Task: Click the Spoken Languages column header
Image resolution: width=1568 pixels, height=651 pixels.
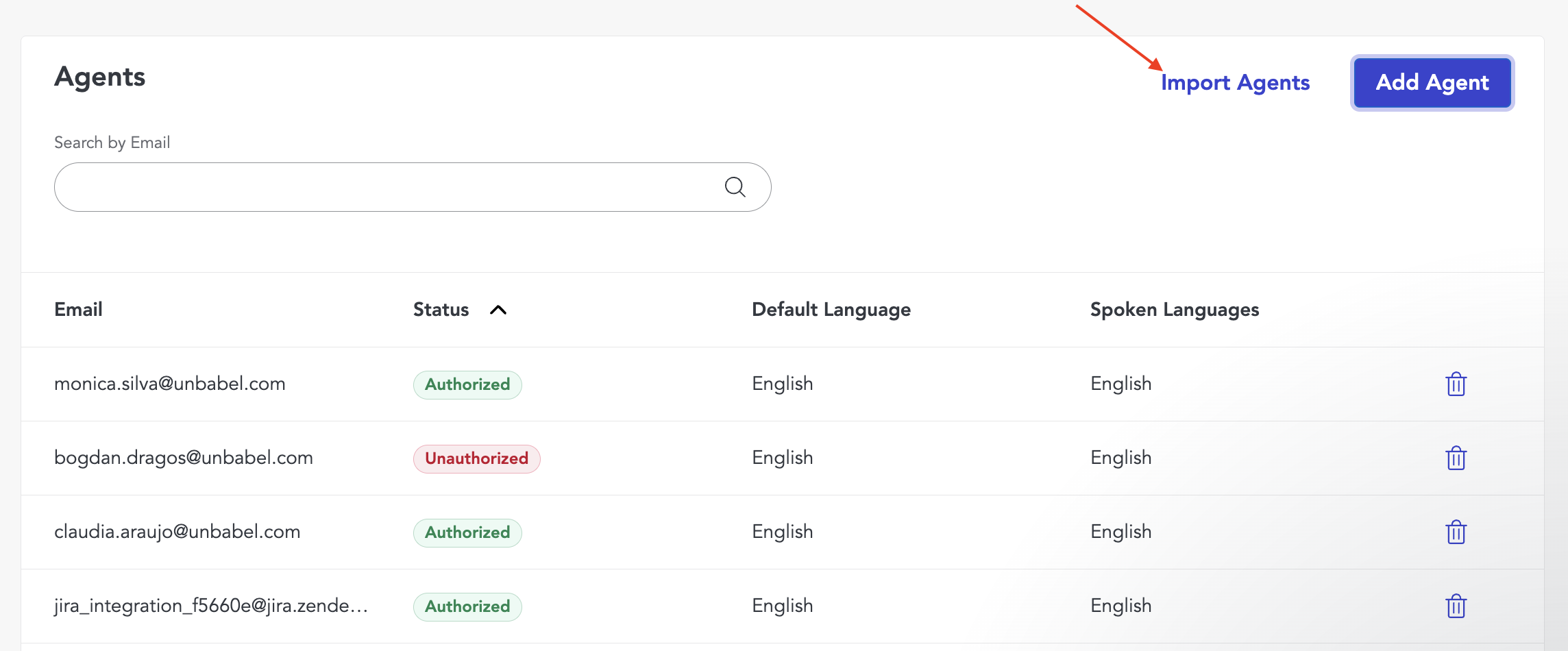Action: (1175, 310)
